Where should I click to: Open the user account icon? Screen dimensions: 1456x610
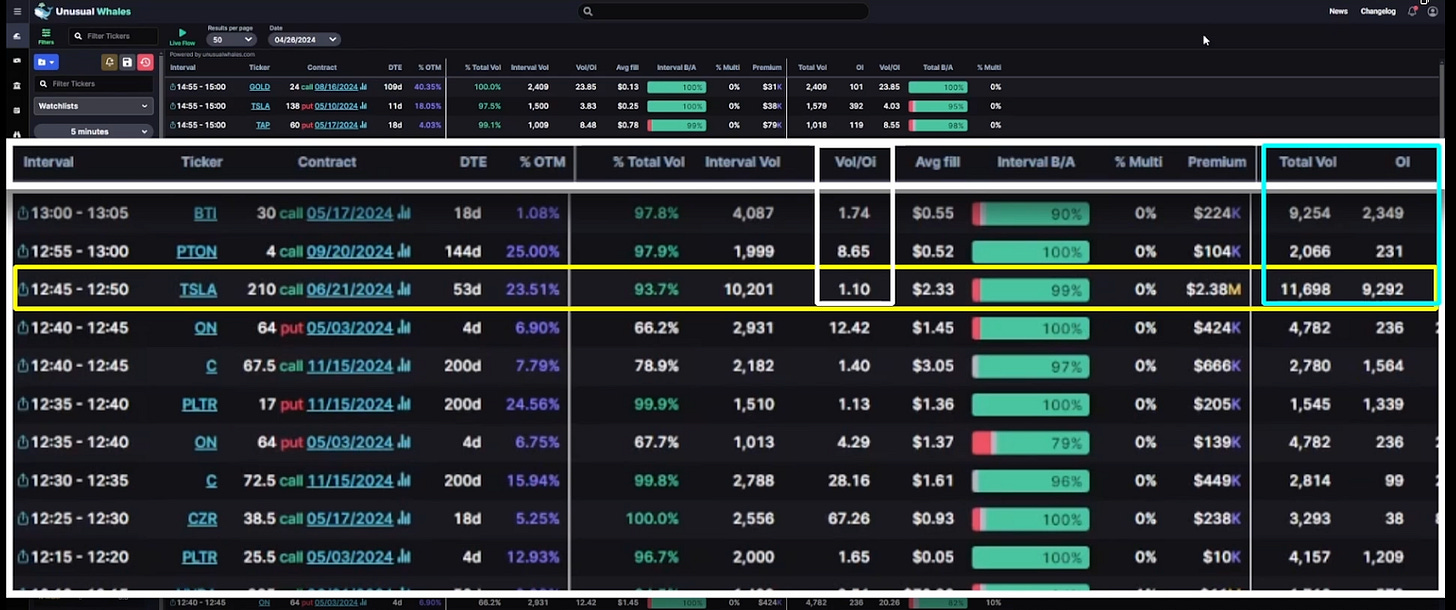coord(1433,11)
